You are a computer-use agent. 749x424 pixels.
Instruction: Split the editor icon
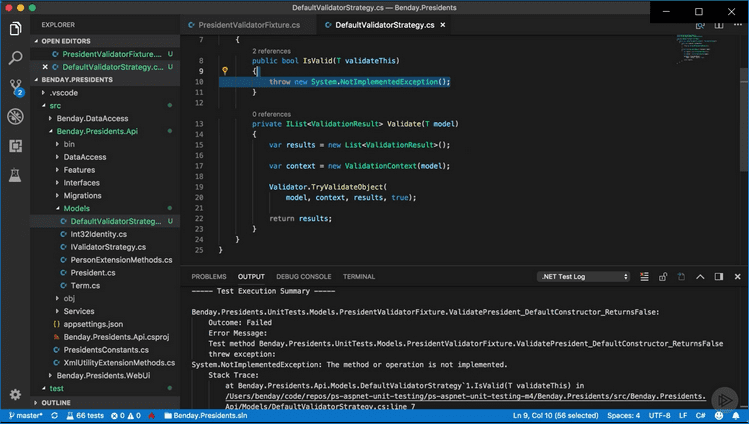(x=719, y=25)
